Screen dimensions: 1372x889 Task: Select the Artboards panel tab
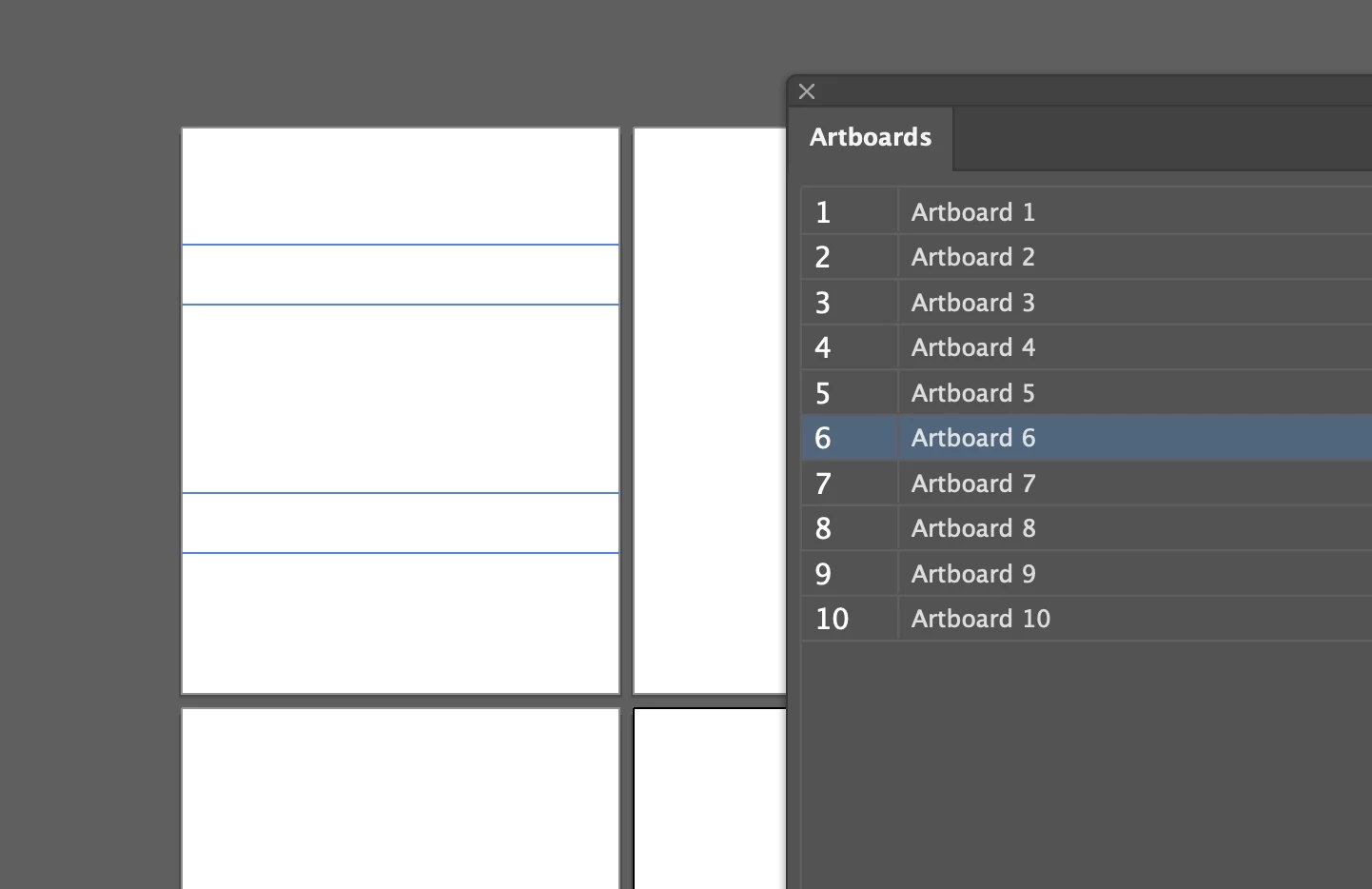tap(871, 137)
